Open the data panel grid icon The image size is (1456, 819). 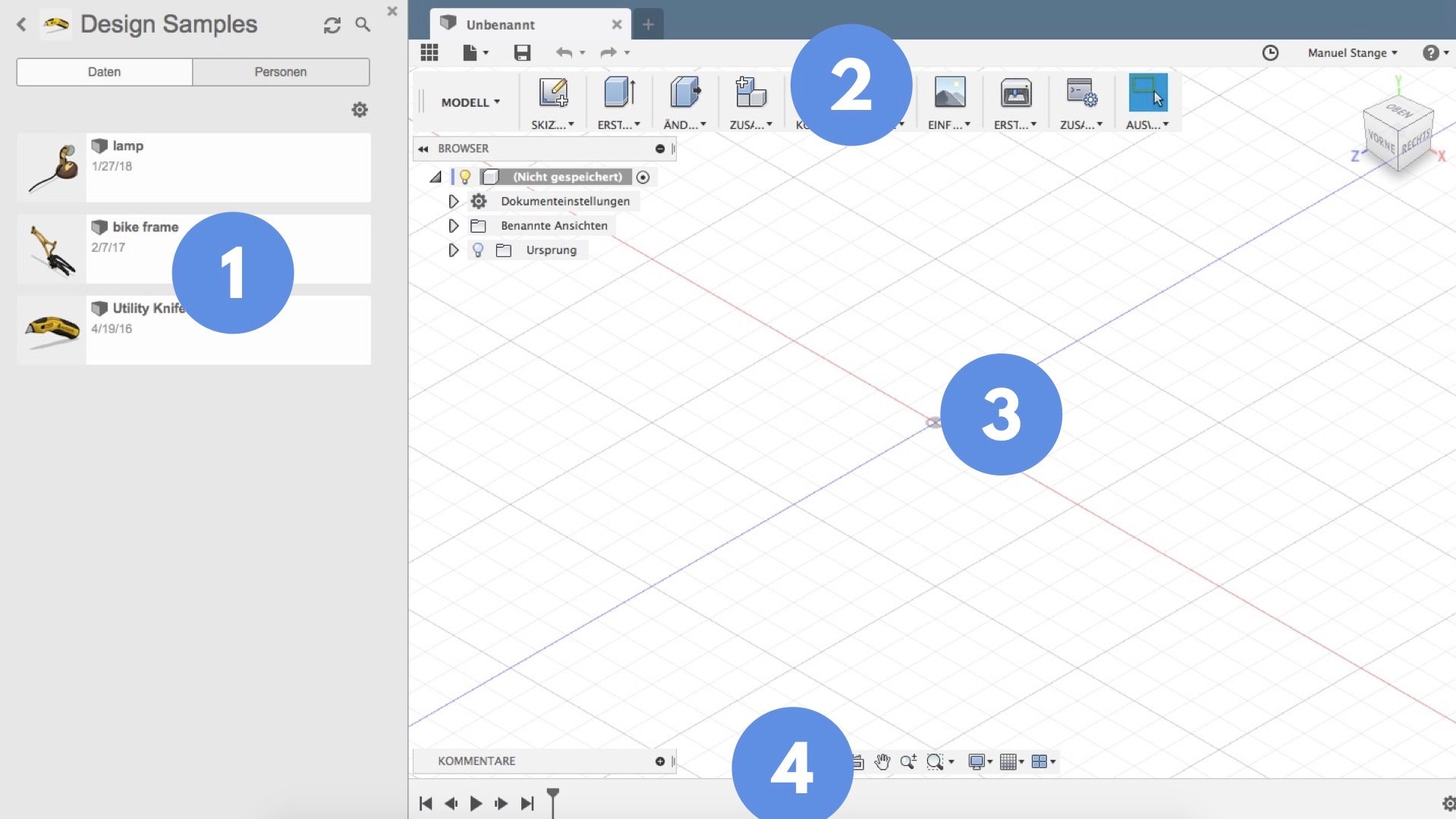pos(429,52)
